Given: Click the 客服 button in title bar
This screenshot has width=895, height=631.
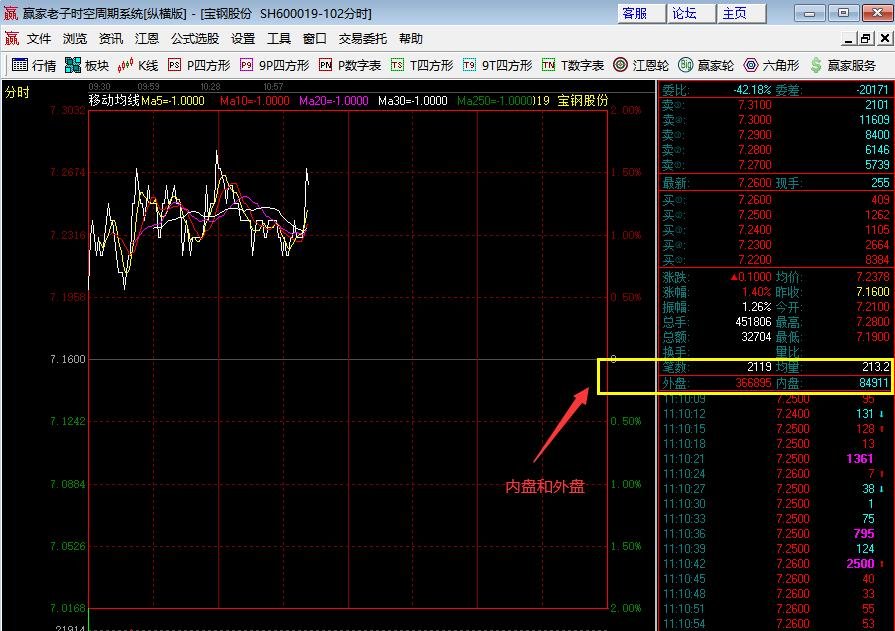Looking at the screenshot, I should (642, 13).
